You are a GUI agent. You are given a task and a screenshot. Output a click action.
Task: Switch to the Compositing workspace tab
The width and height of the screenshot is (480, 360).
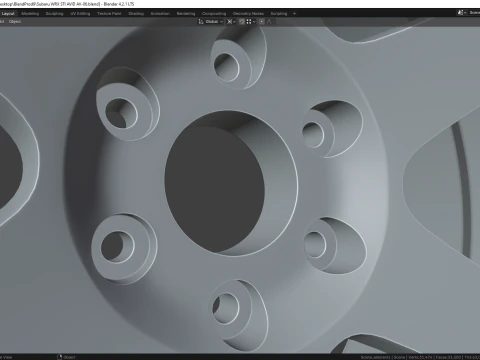(x=214, y=14)
